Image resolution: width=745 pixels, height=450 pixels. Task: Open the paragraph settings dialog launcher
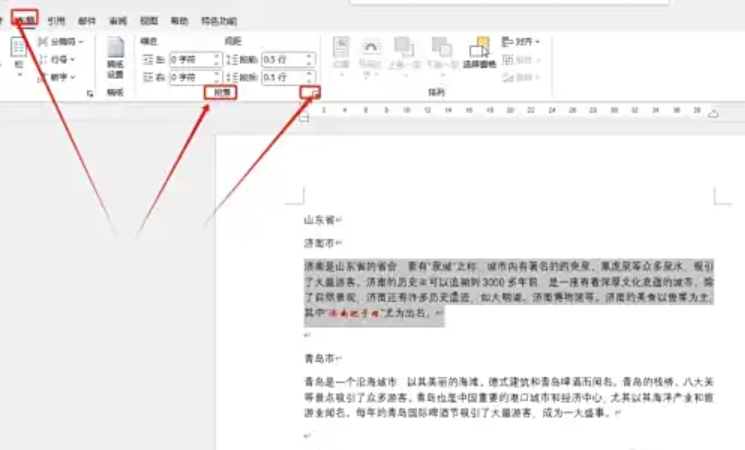click(315, 94)
